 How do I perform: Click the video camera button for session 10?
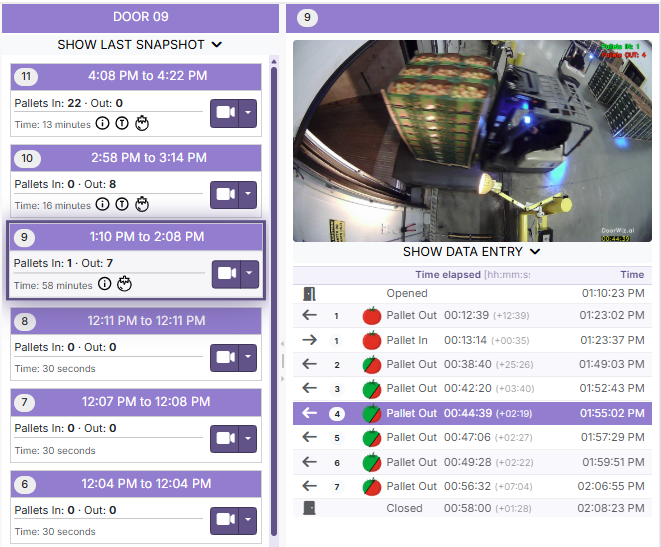(x=225, y=195)
